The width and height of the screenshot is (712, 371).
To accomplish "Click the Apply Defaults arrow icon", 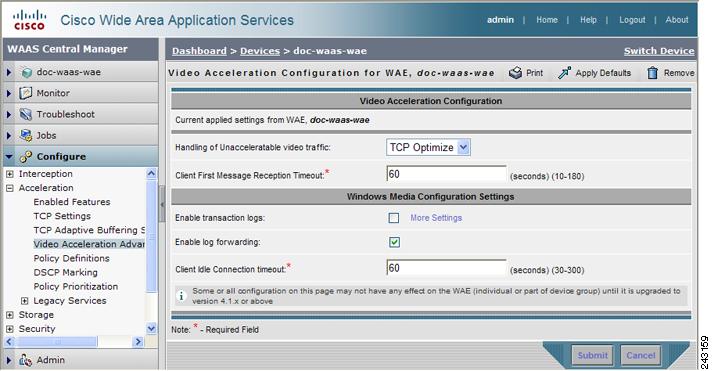I will [564, 73].
